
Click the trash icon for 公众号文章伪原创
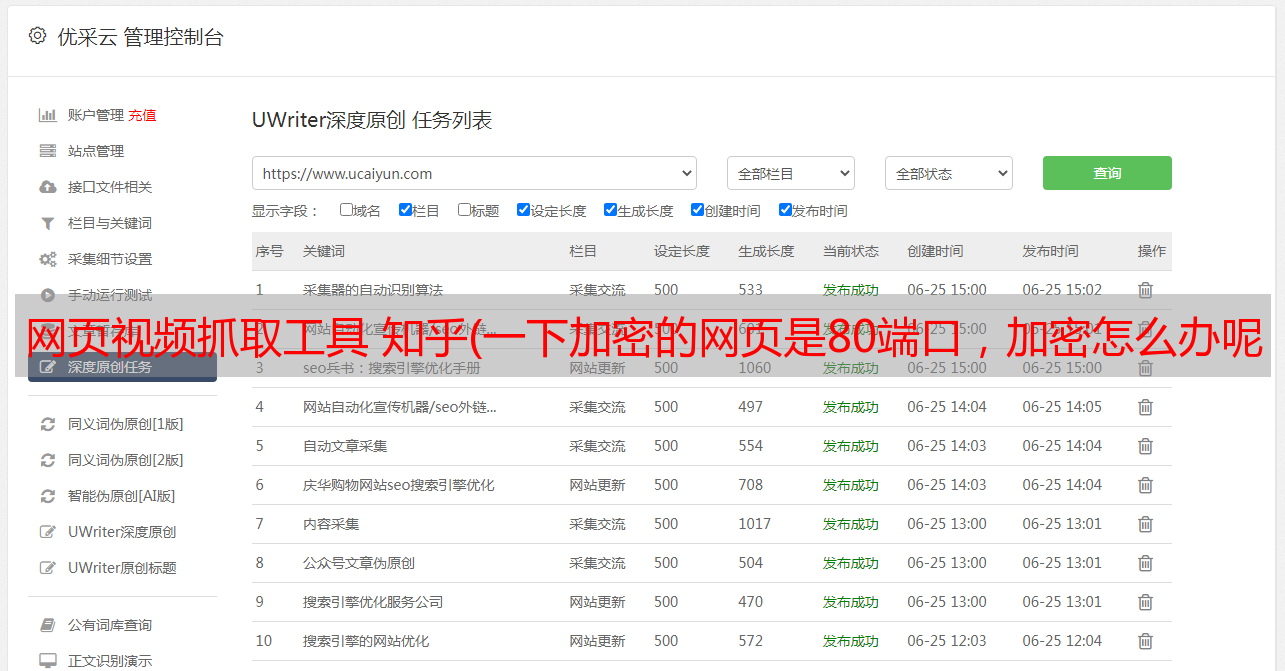tap(1145, 563)
